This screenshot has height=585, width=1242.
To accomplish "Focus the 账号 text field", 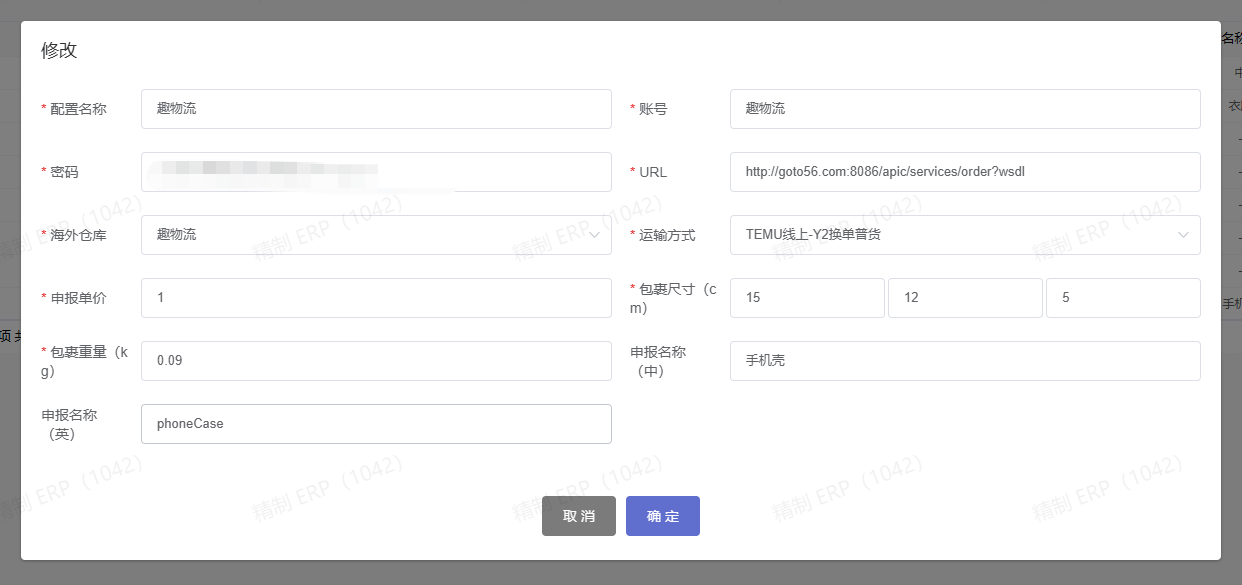I will coord(964,109).
